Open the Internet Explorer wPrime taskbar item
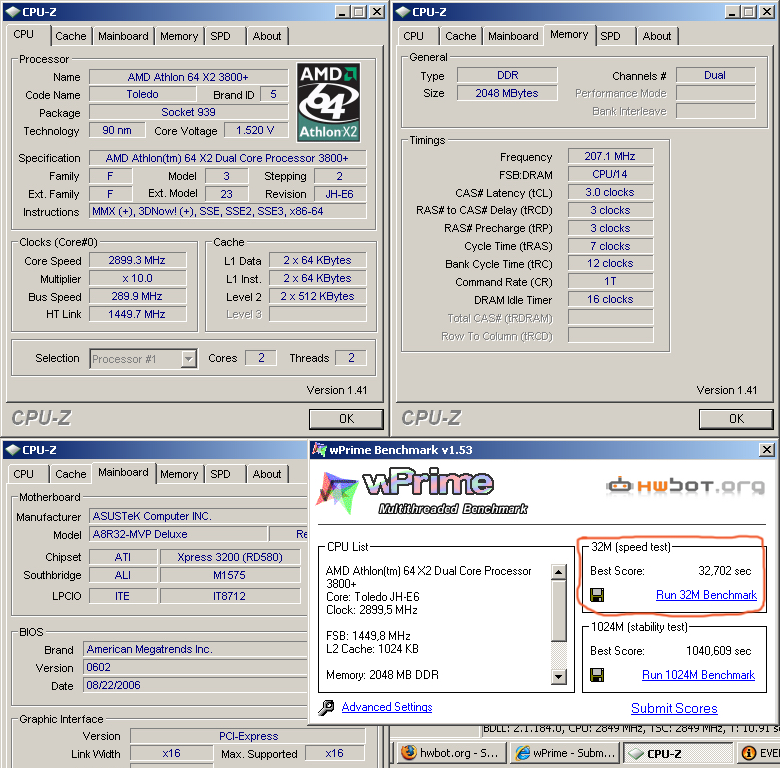The height and width of the screenshot is (768, 780). click(x=566, y=753)
